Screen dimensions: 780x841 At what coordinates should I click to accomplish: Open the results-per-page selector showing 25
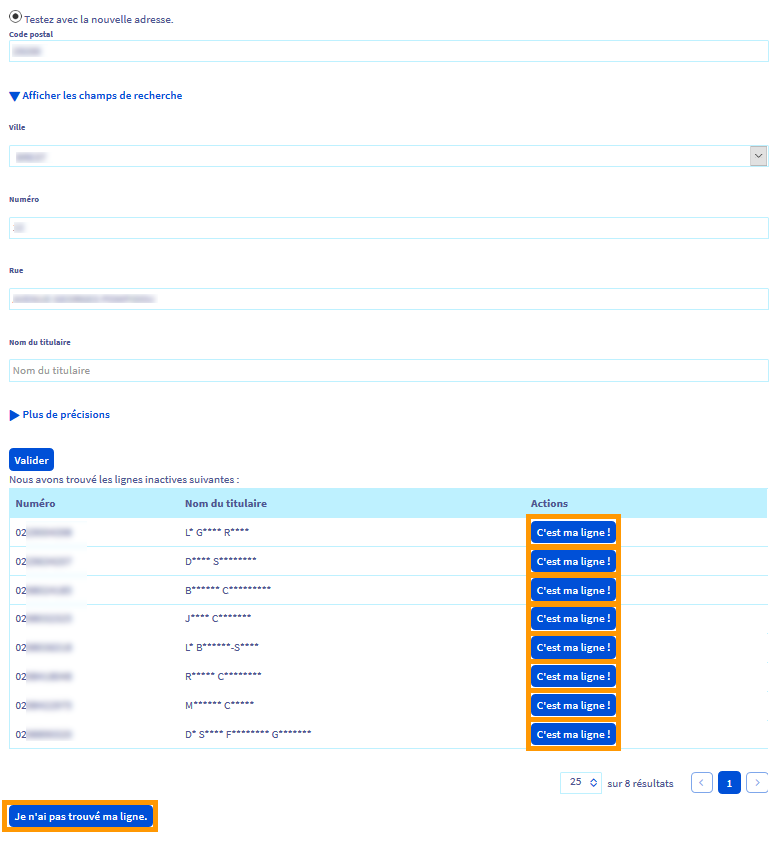pyautogui.click(x=581, y=783)
